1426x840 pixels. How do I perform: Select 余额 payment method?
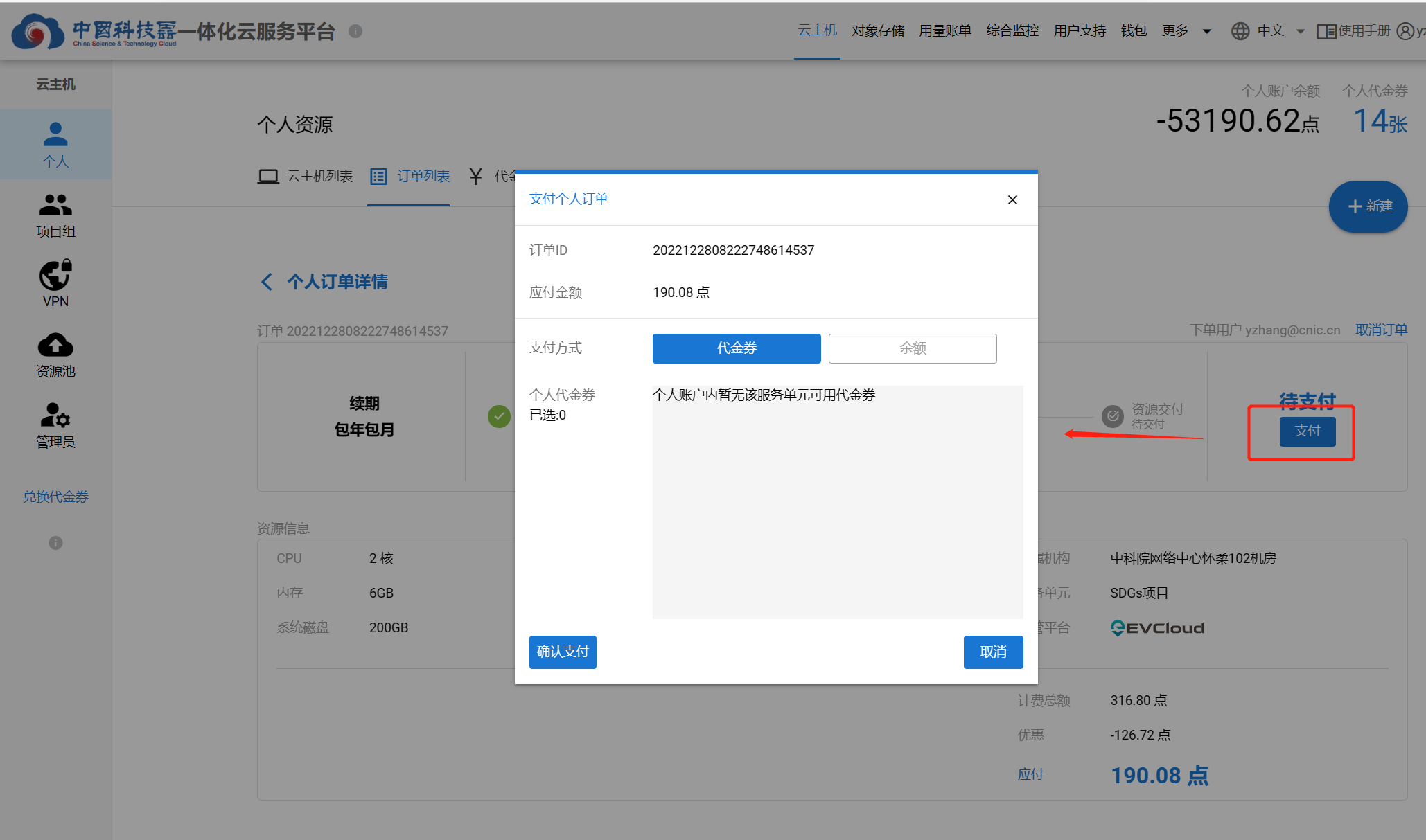click(x=913, y=348)
